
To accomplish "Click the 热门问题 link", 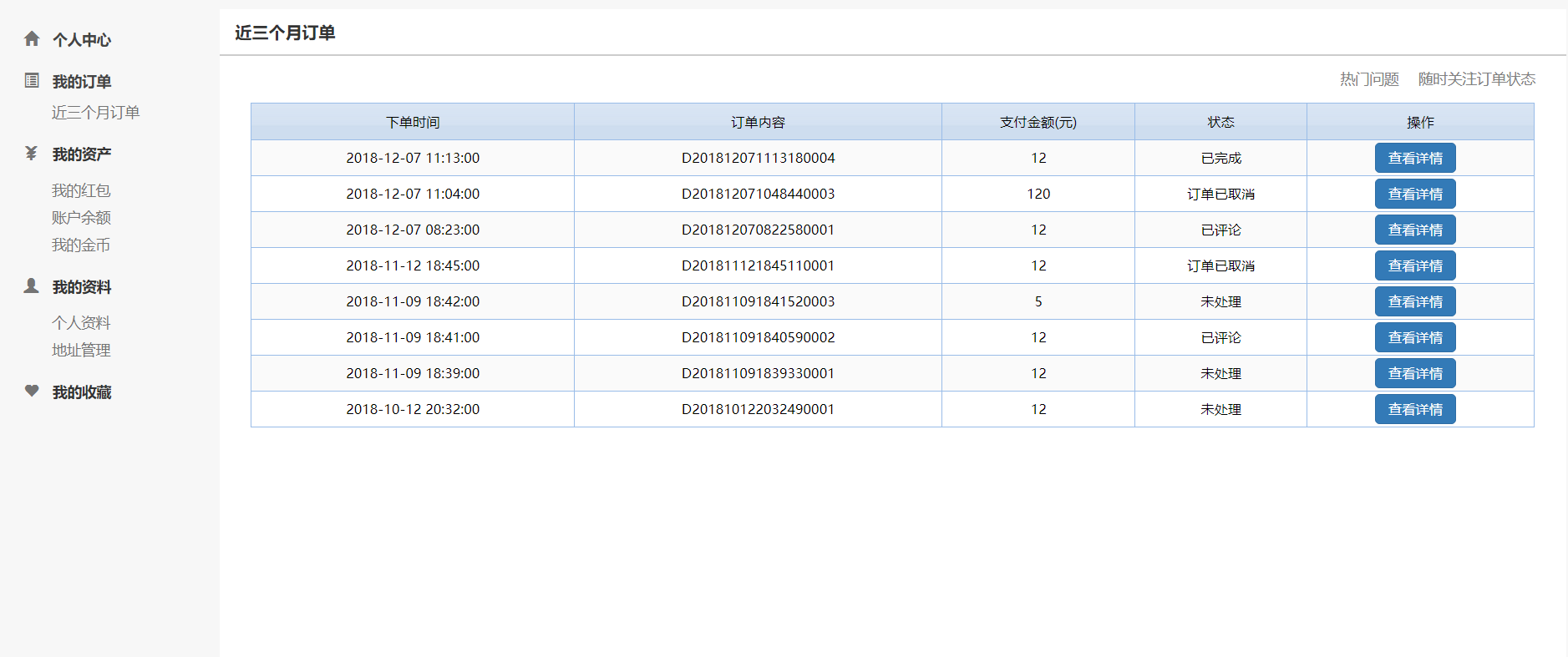I will (x=1369, y=78).
